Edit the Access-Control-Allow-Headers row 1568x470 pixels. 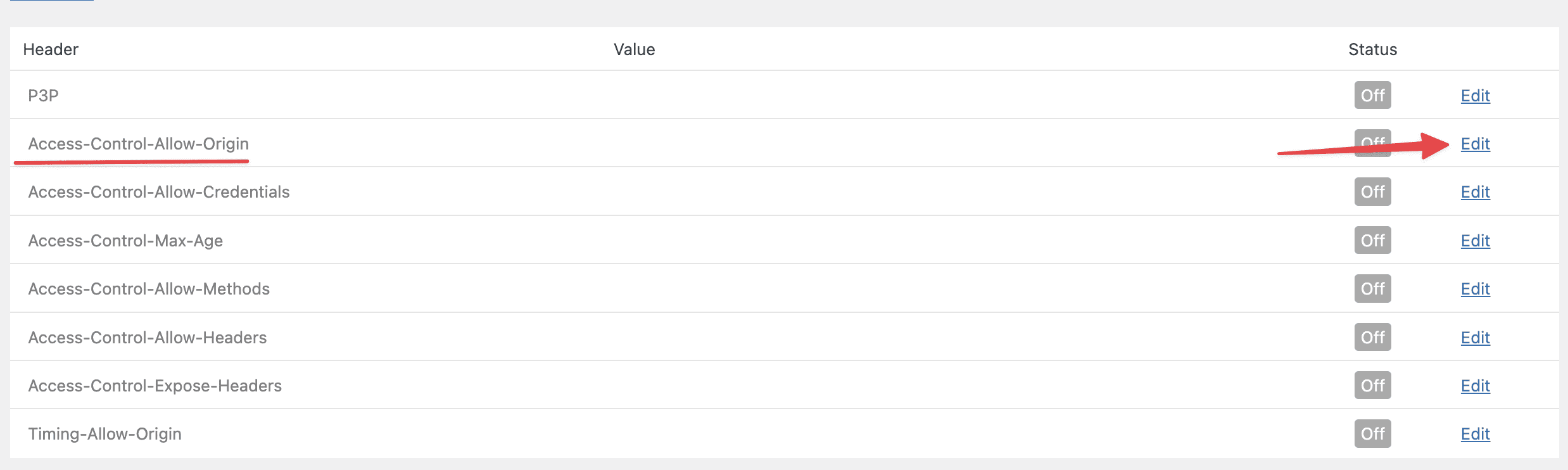(x=1475, y=338)
